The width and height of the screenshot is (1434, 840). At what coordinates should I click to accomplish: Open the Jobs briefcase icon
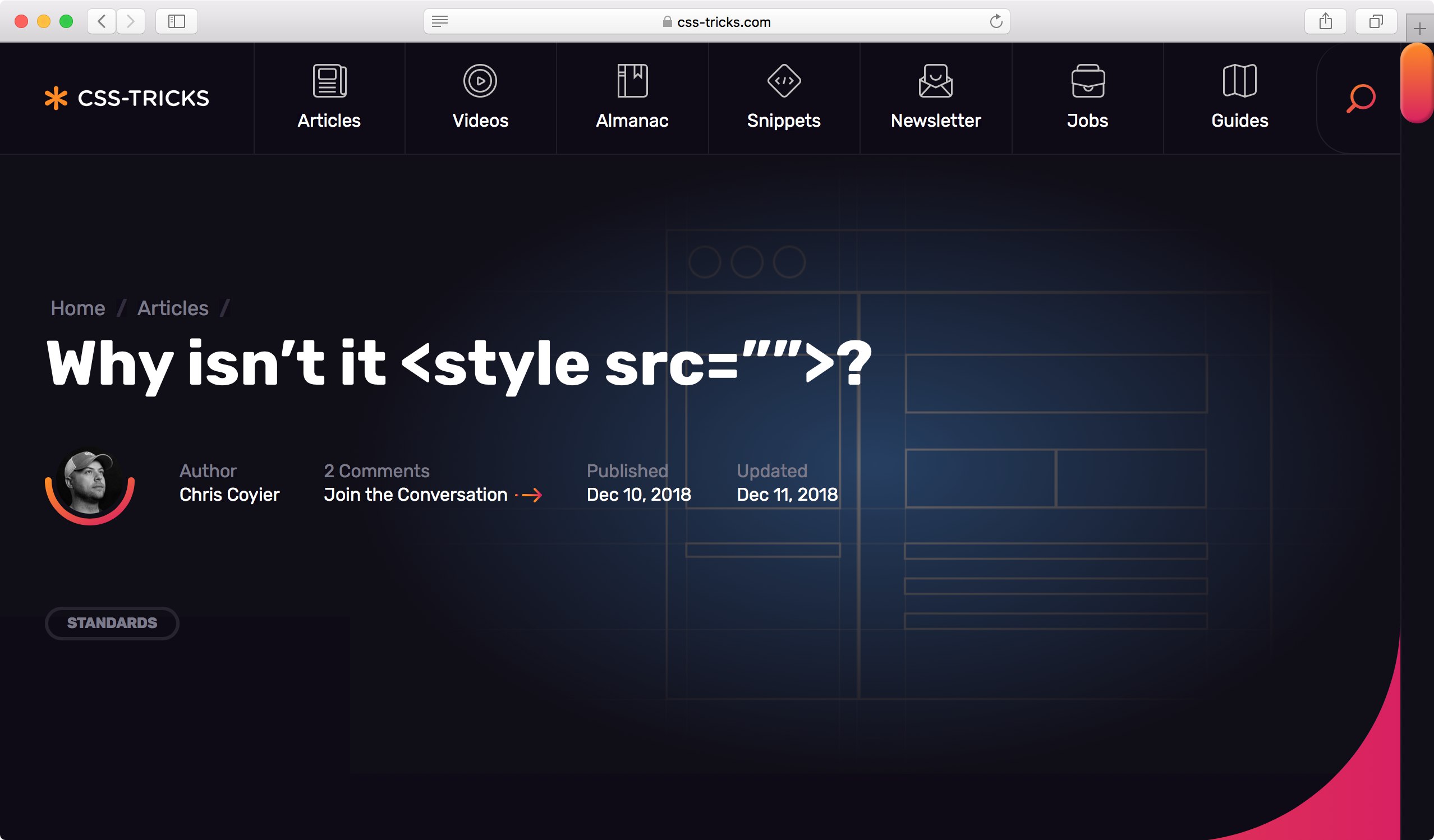pyautogui.click(x=1087, y=81)
